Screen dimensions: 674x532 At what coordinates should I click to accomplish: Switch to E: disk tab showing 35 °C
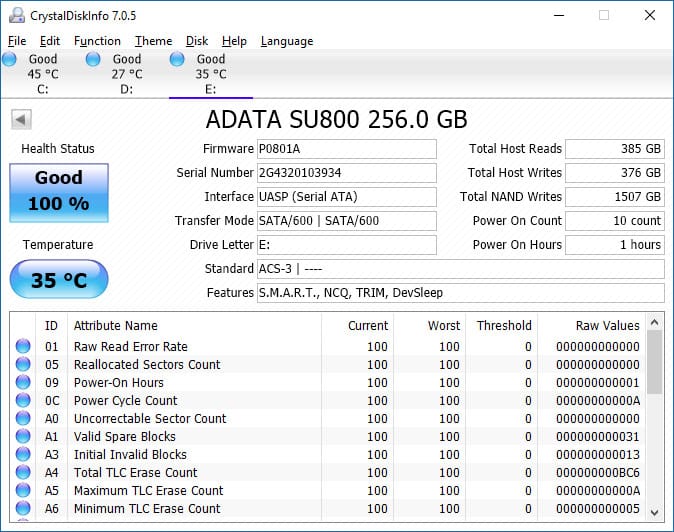click(211, 73)
